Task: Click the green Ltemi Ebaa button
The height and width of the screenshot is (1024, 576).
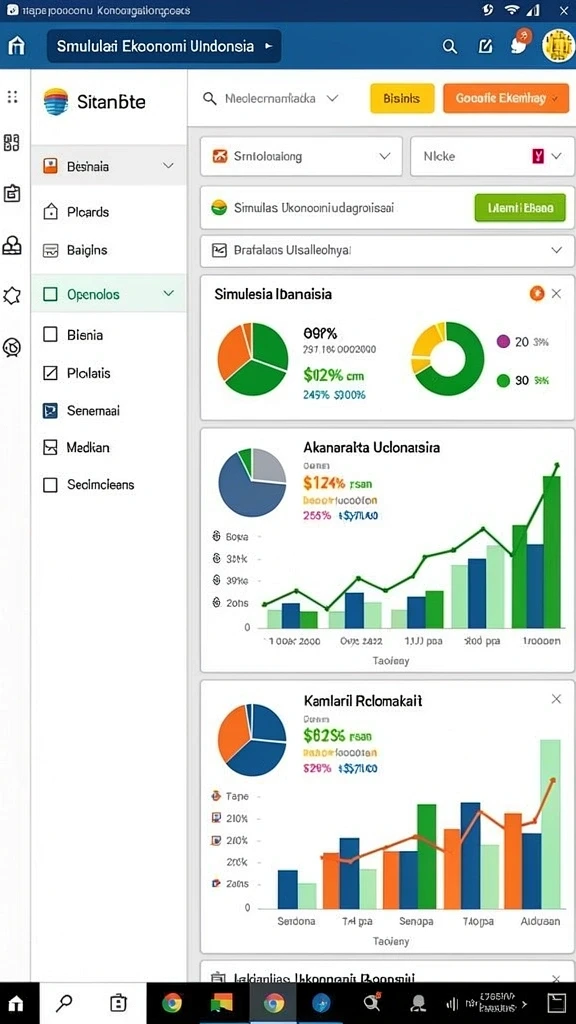Action: [x=520, y=208]
